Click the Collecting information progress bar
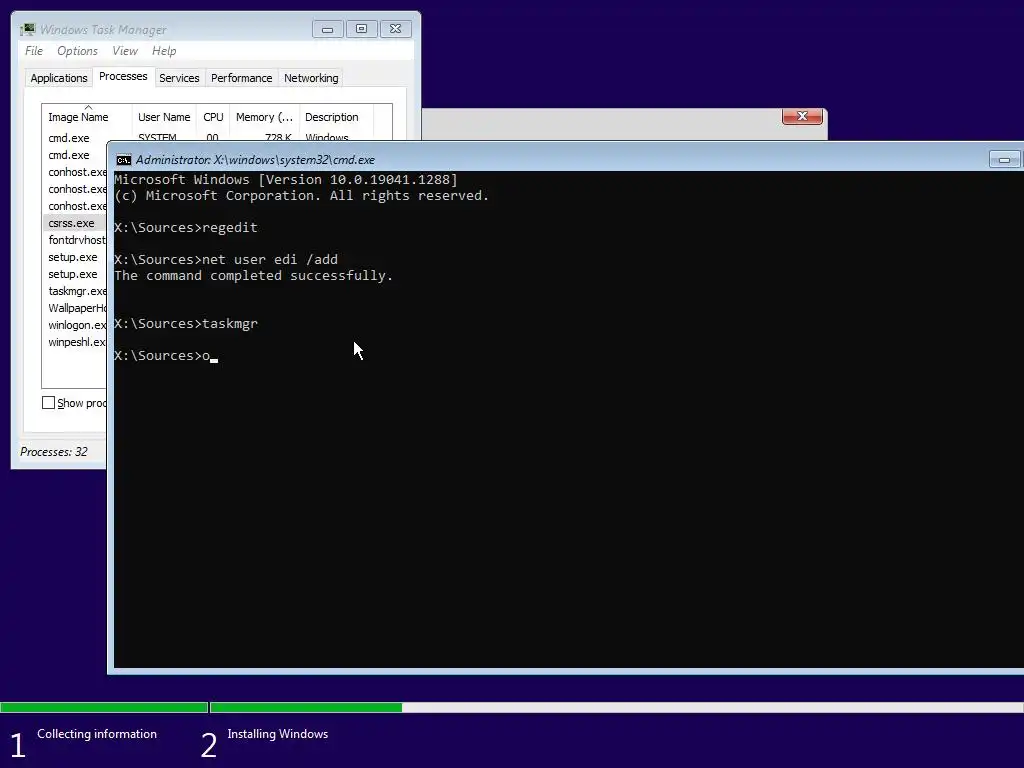 [x=104, y=707]
